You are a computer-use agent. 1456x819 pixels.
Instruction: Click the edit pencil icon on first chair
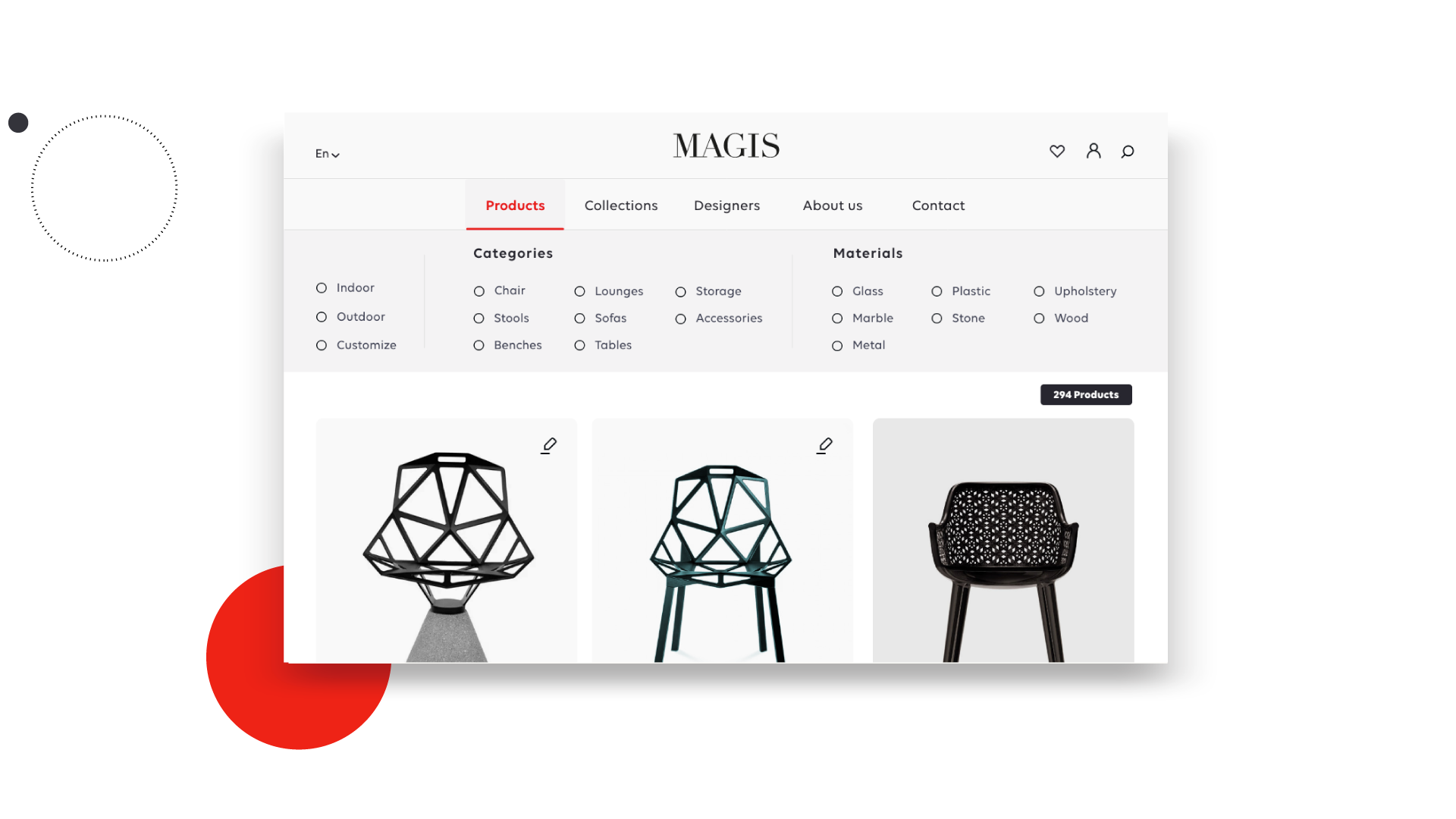[548, 445]
